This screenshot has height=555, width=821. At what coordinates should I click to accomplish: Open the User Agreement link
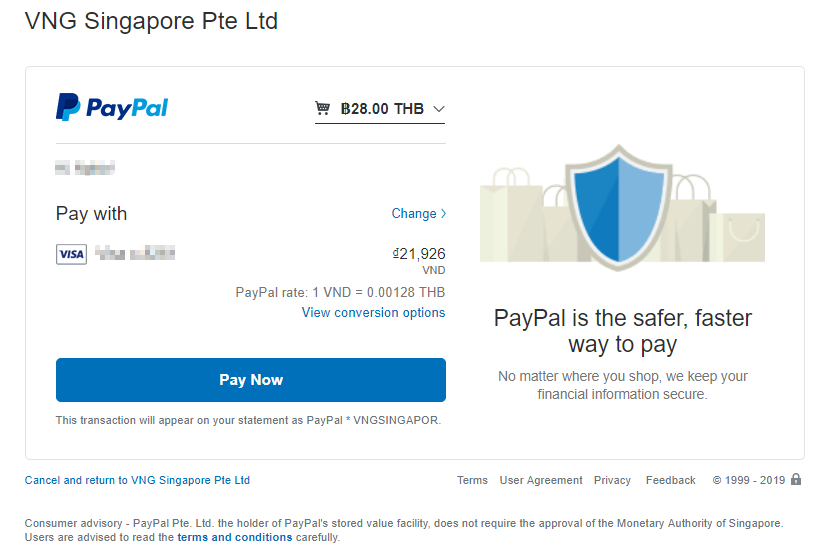pos(541,480)
